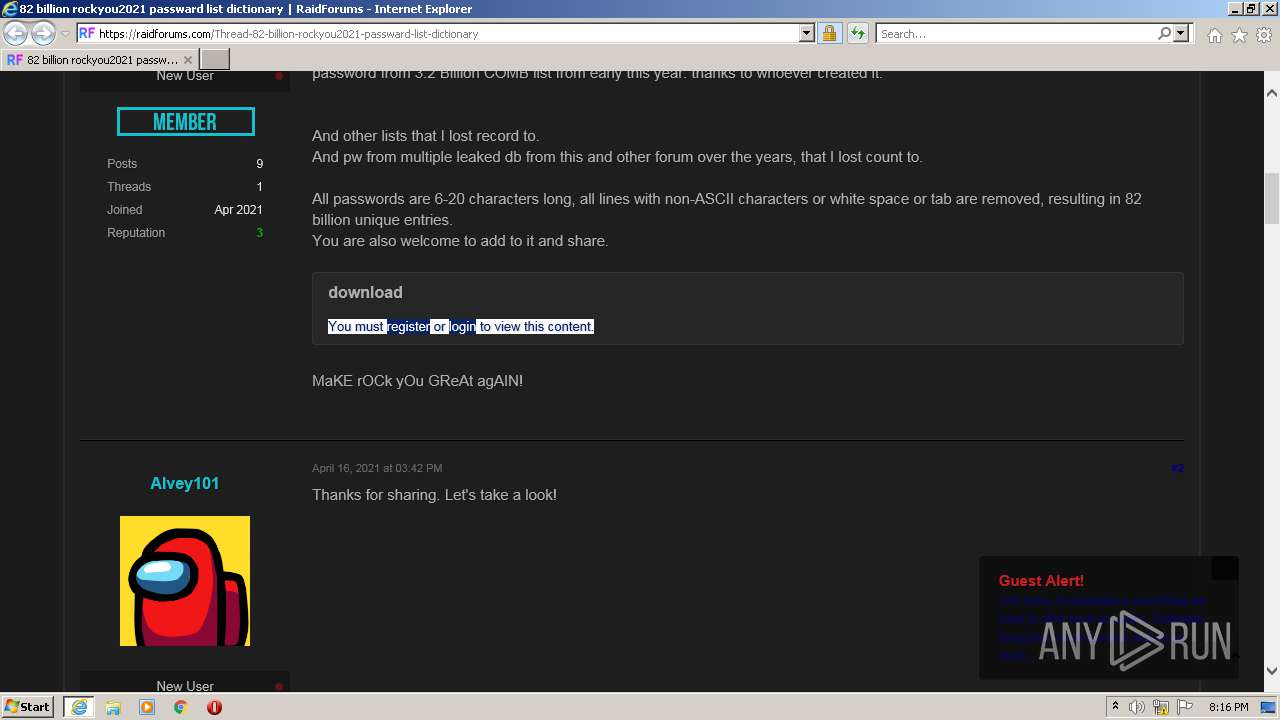Click the download heading text
The height and width of the screenshot is (720, 1280).
365,292
